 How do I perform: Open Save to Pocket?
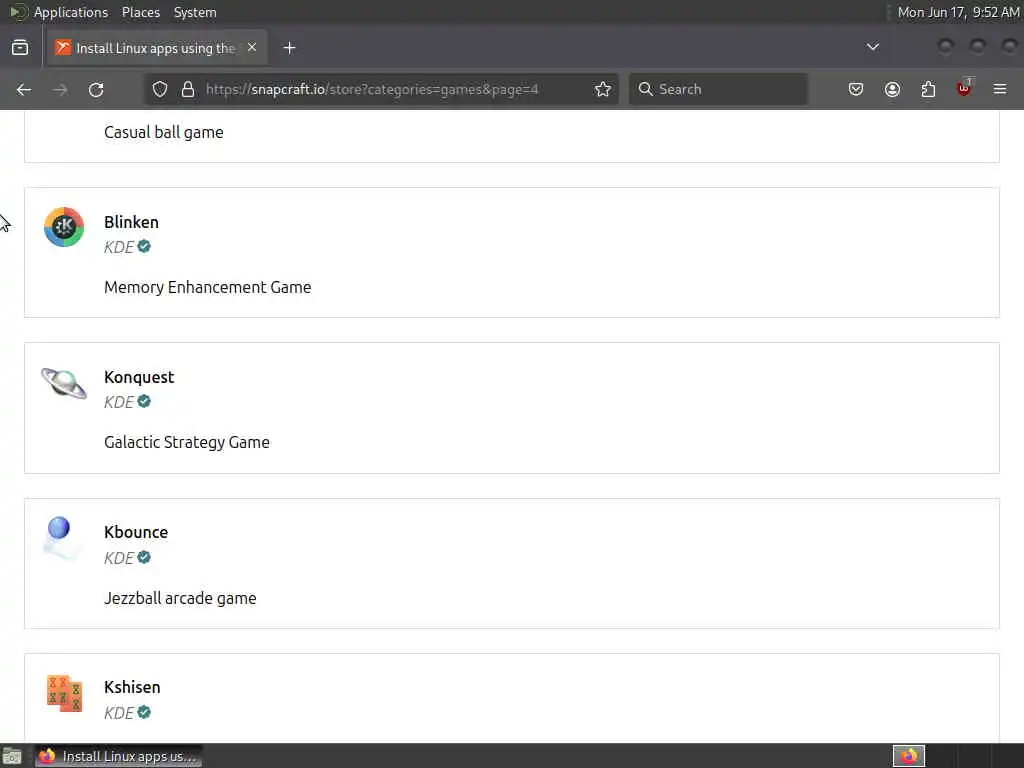click(856, 89)
